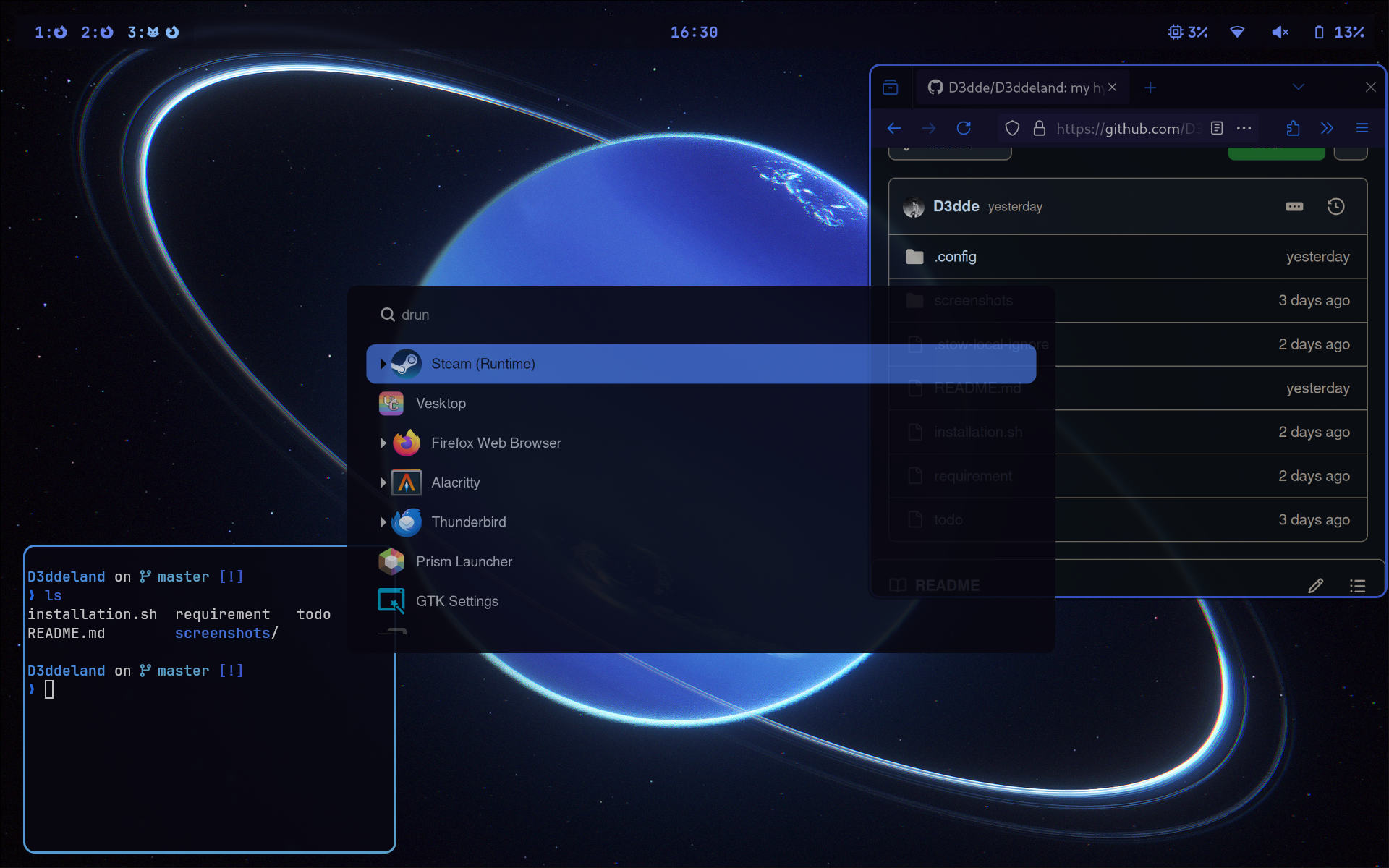Screen dimensions: 1389x868
Task: Open Firefox Web Browser entry
Action: pyautogui.click(x=701, y=443)
